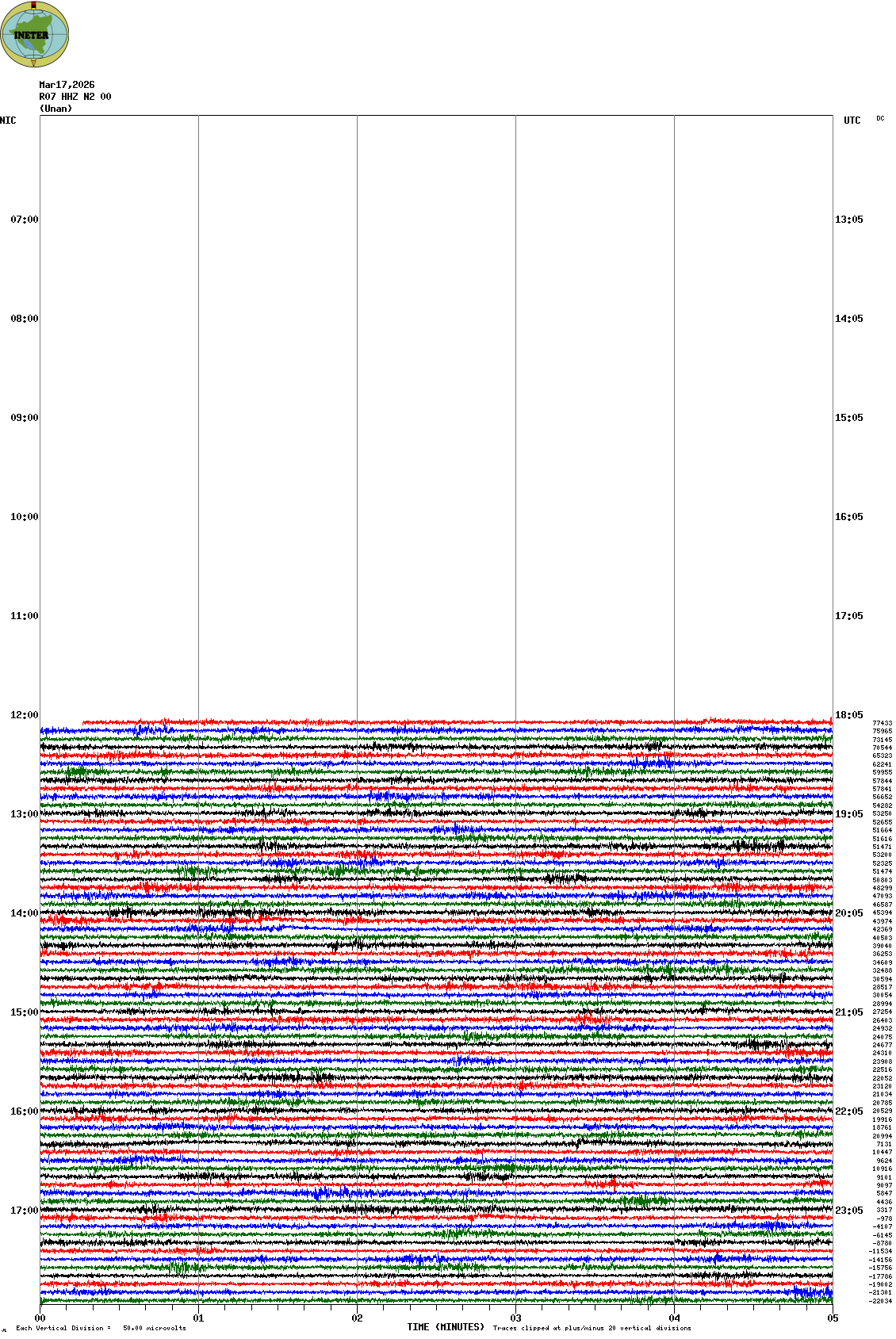Click the TIME (MINUTES) axis title
The image size is (896, 1339).
tap(446, 1327)
